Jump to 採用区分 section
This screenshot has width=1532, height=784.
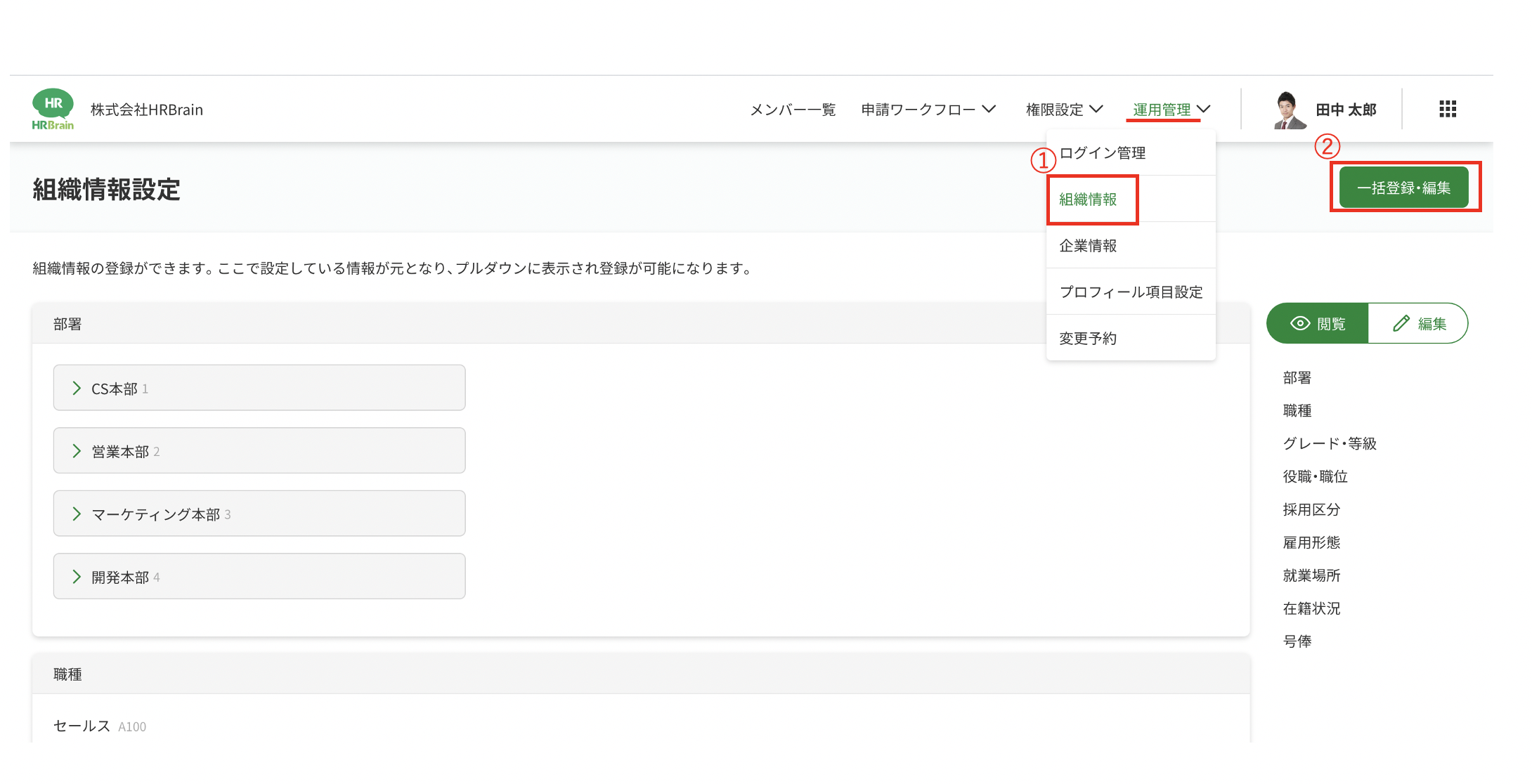pyautogui.click(x=1311, y=509)
